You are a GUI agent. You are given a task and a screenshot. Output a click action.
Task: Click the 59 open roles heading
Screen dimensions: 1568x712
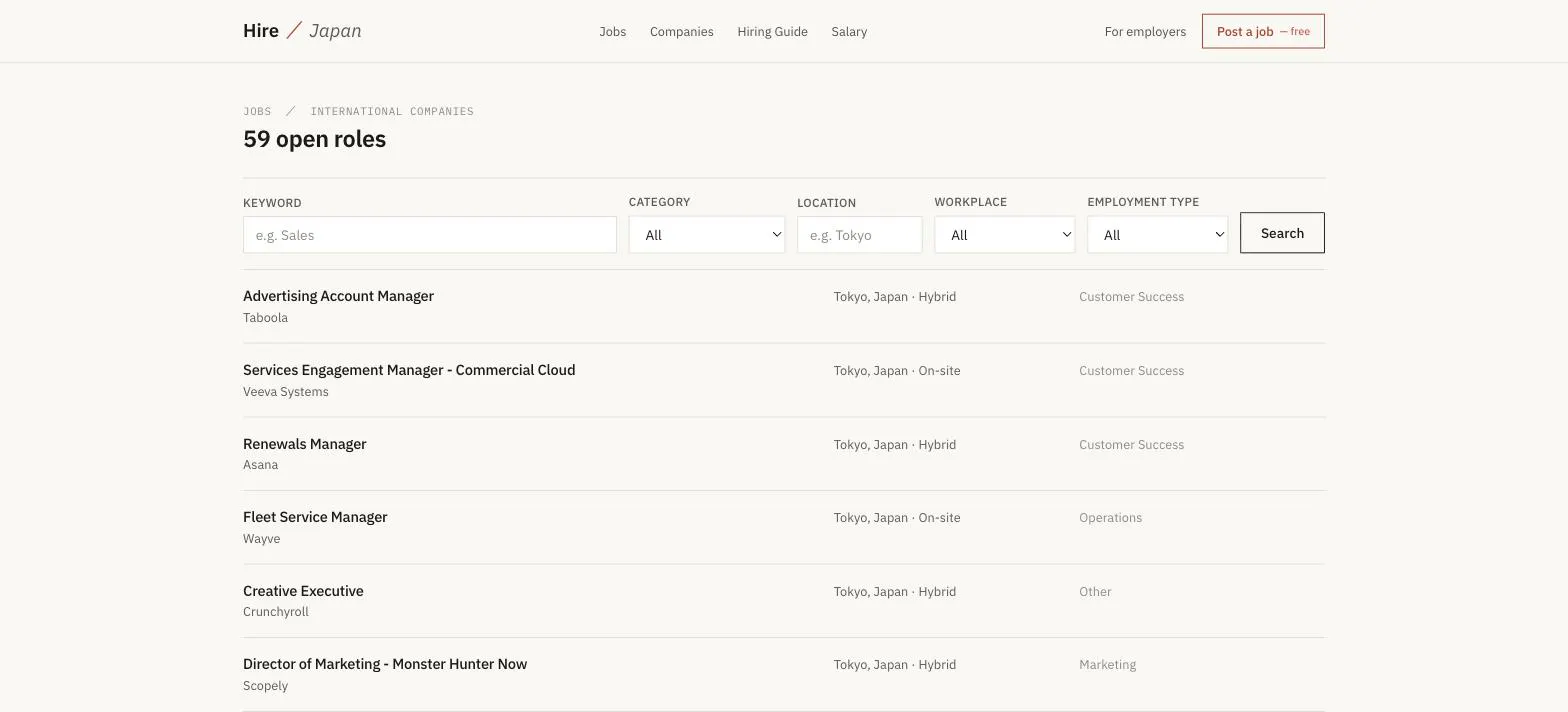(x=314, y=139)
